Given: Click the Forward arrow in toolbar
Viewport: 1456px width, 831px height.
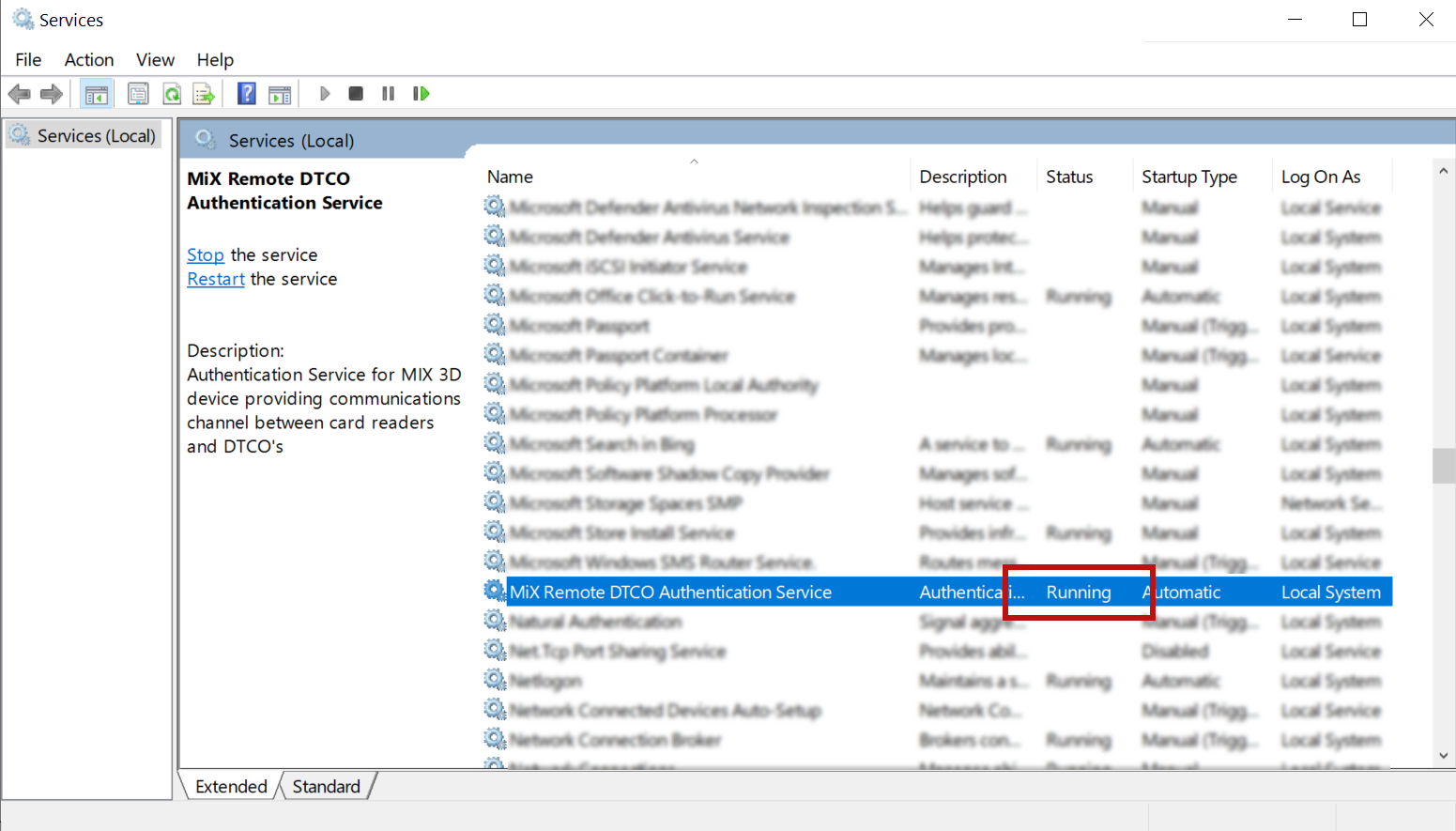Looking at the screenshot, I should coord(52,94).
